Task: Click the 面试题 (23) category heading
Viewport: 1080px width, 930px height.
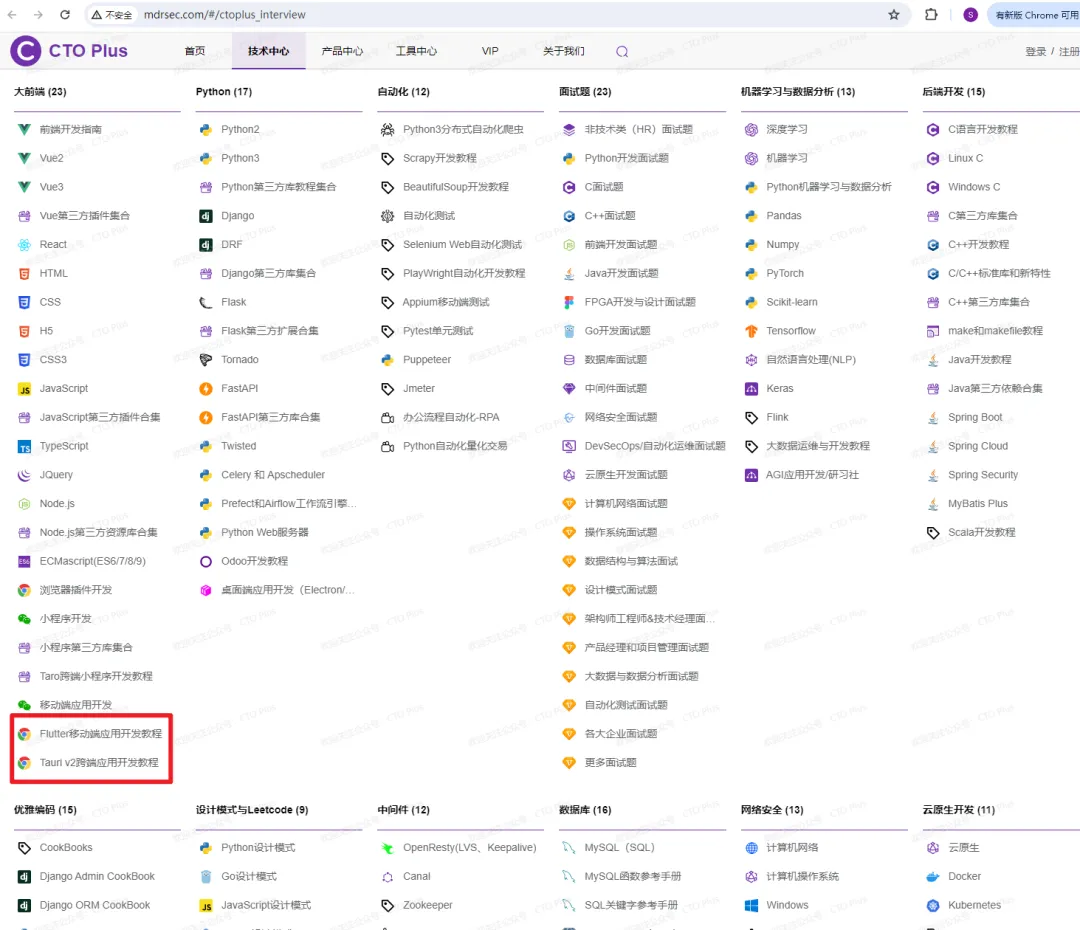Action: 585,92
